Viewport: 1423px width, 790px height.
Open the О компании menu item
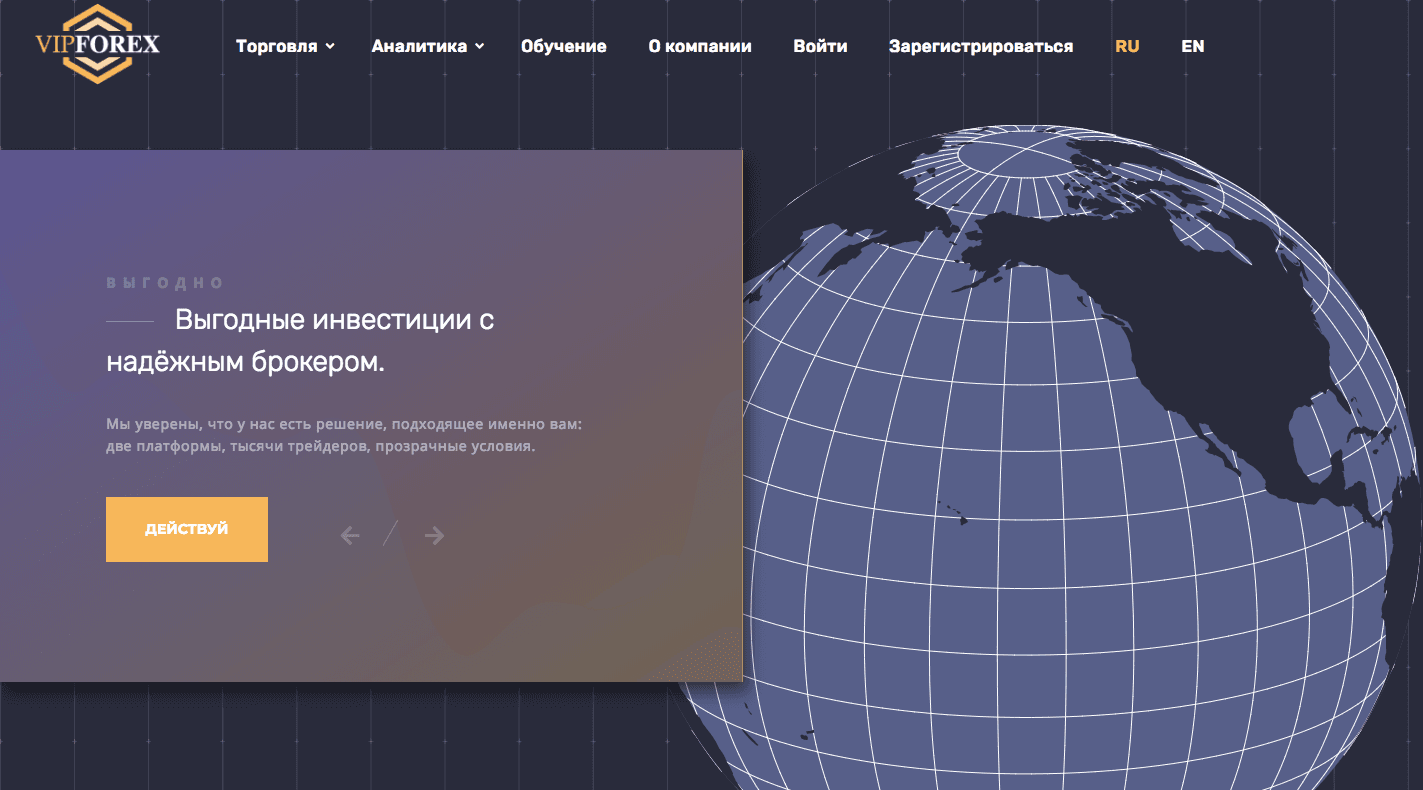[x=700, y=46]
